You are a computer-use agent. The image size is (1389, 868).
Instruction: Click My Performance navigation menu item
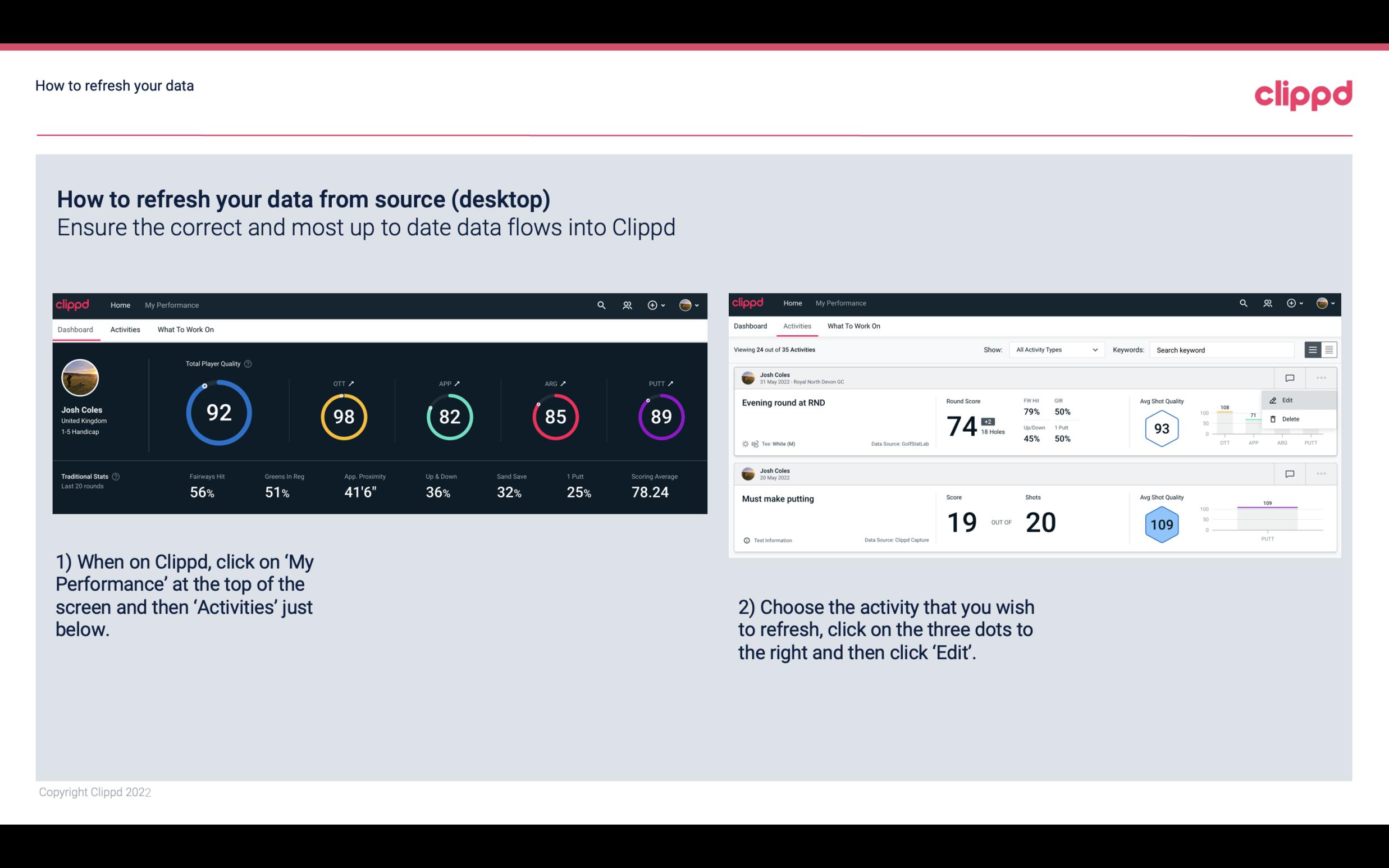171,305
